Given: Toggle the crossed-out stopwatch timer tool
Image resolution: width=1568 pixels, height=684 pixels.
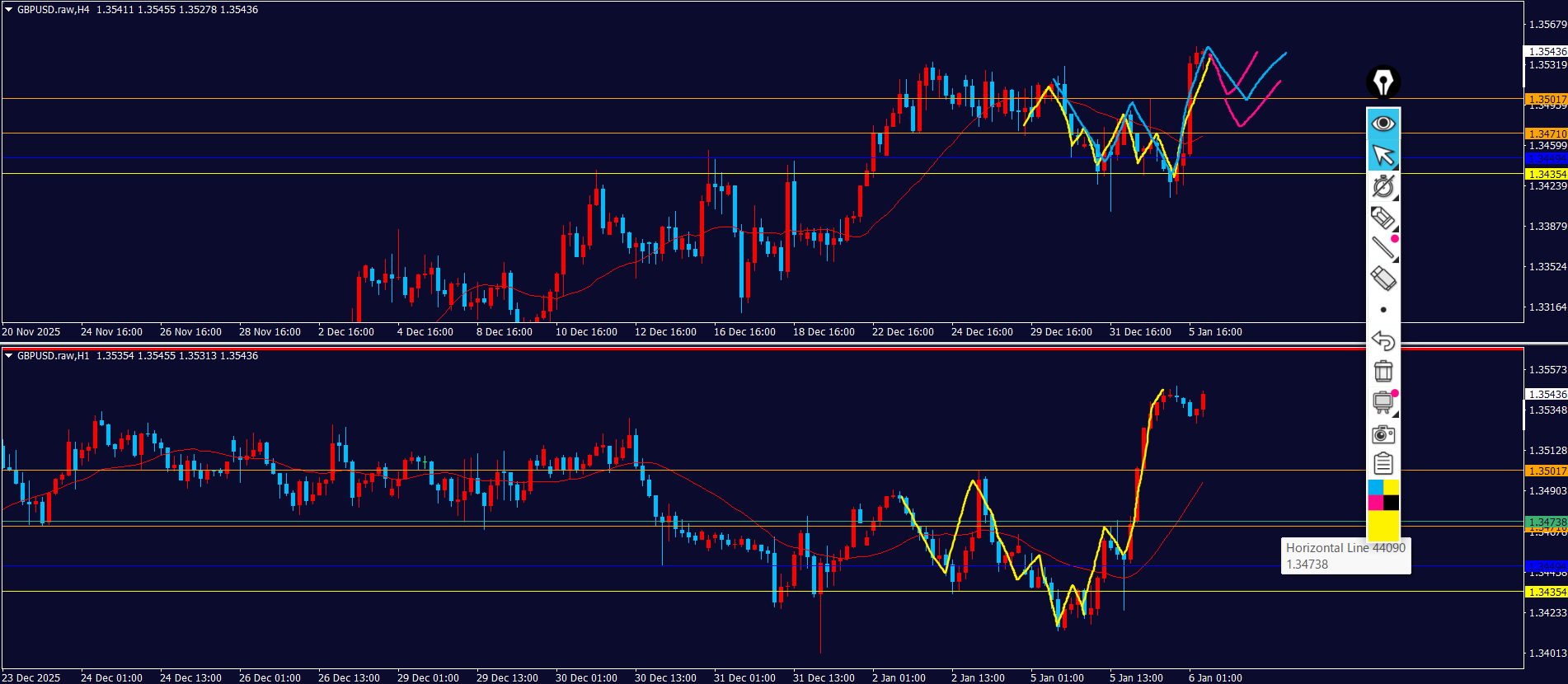Looking at the screenshot, I should 1383,186.
